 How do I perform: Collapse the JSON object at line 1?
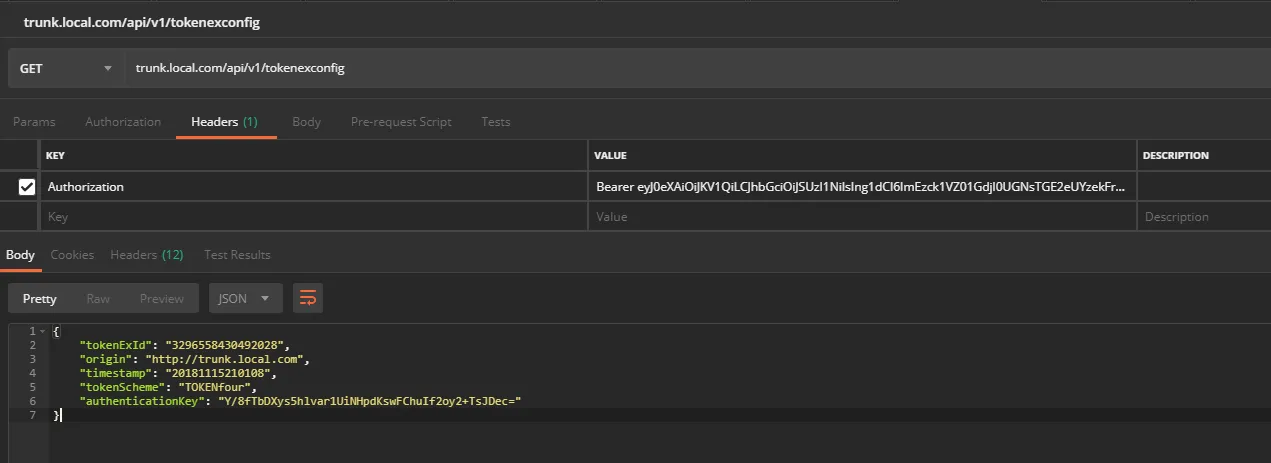[x=42, y=331]
